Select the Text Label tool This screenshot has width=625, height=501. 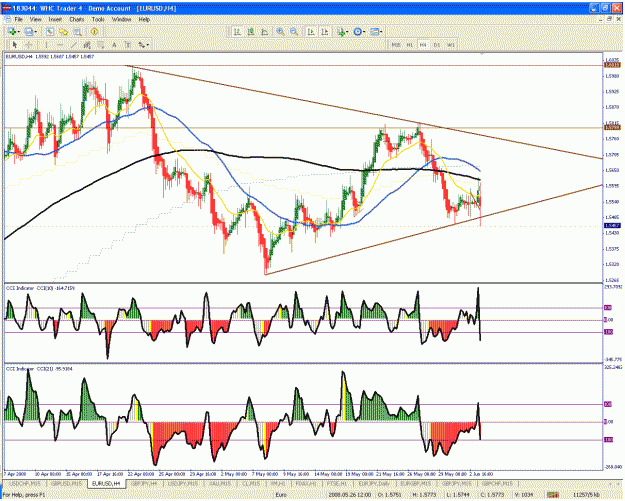128,45
